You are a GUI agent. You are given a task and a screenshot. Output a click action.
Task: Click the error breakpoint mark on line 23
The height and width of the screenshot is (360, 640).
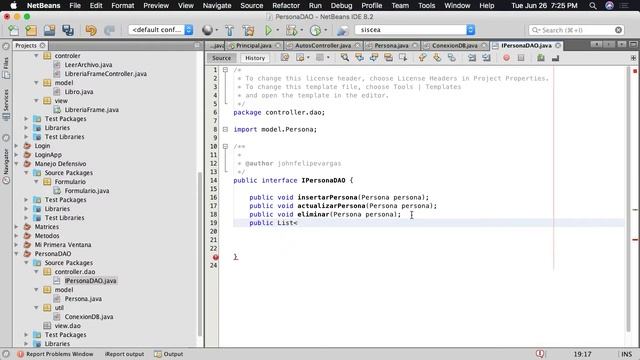216,257
